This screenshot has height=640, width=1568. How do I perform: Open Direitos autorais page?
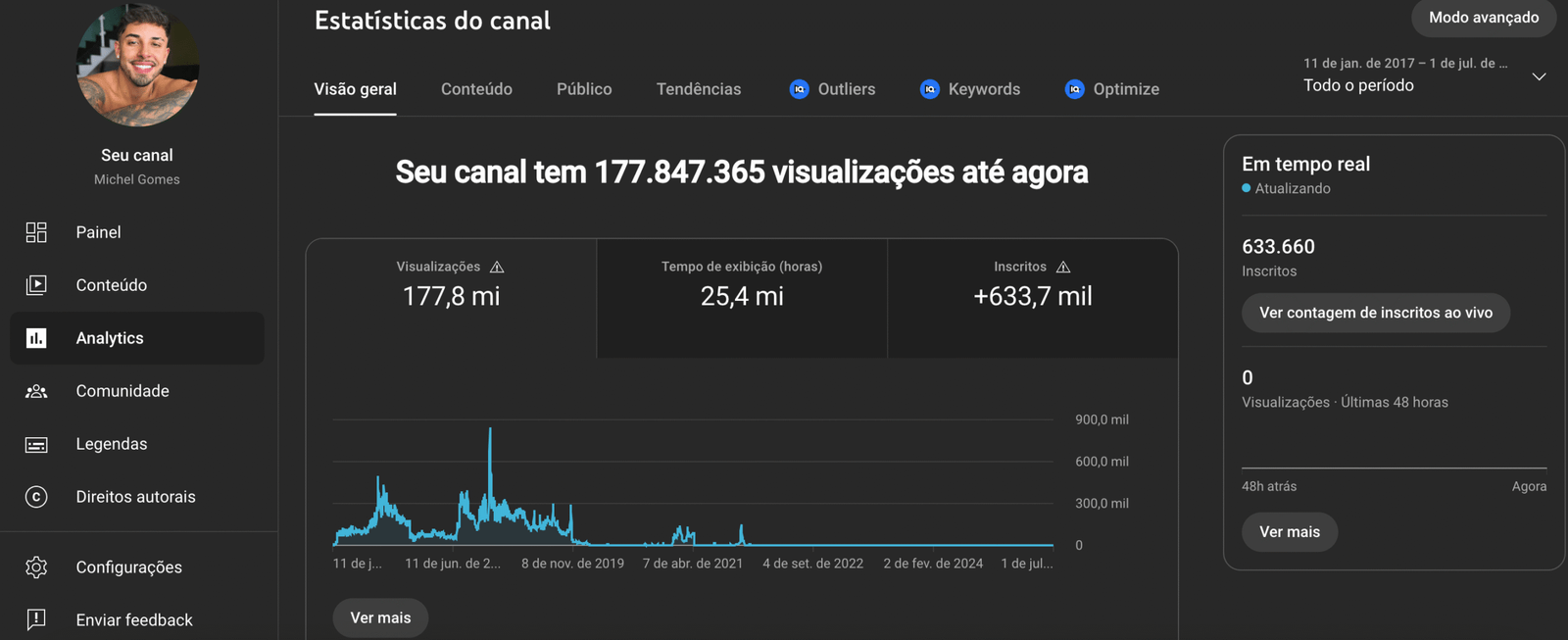pyautogui.click(x=137, y=497)
